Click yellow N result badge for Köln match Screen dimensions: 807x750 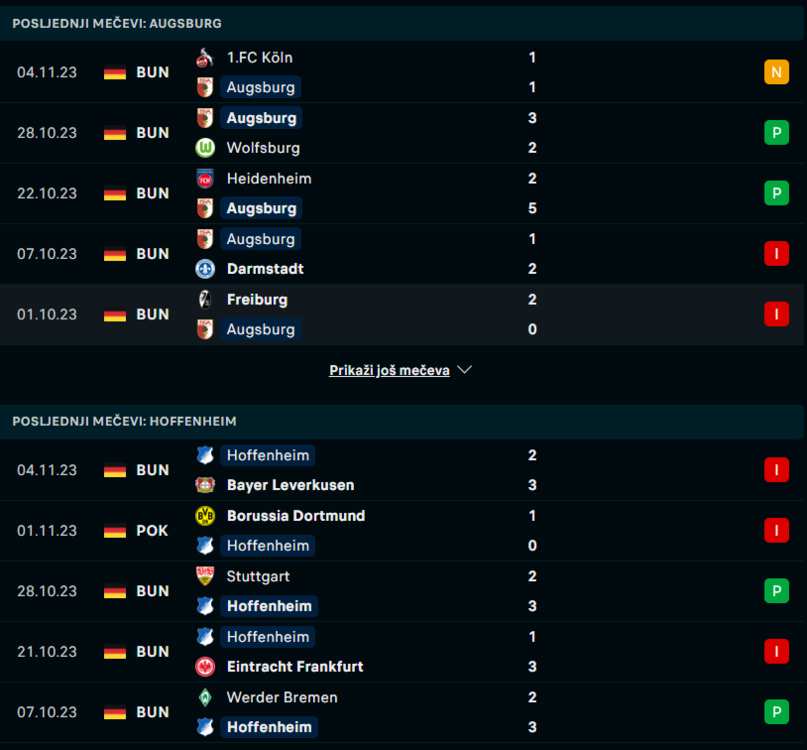[776, 72]
